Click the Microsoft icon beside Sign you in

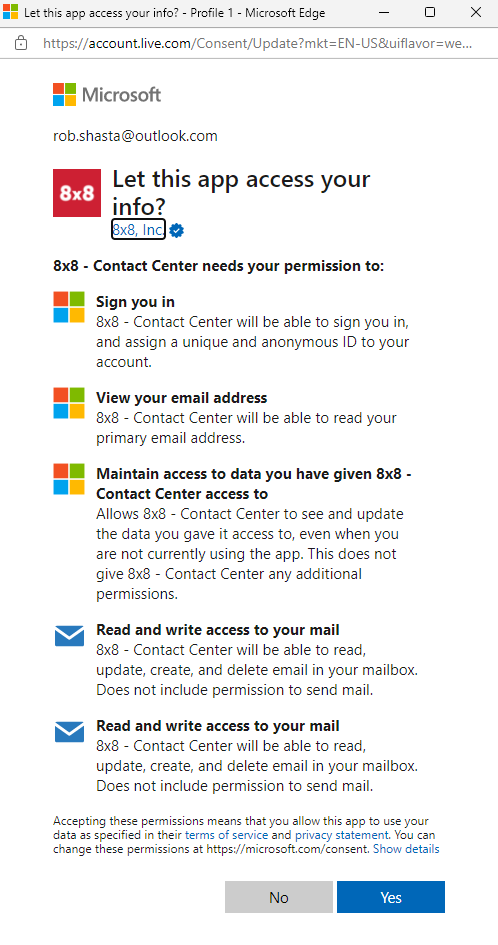click(69, 307)
